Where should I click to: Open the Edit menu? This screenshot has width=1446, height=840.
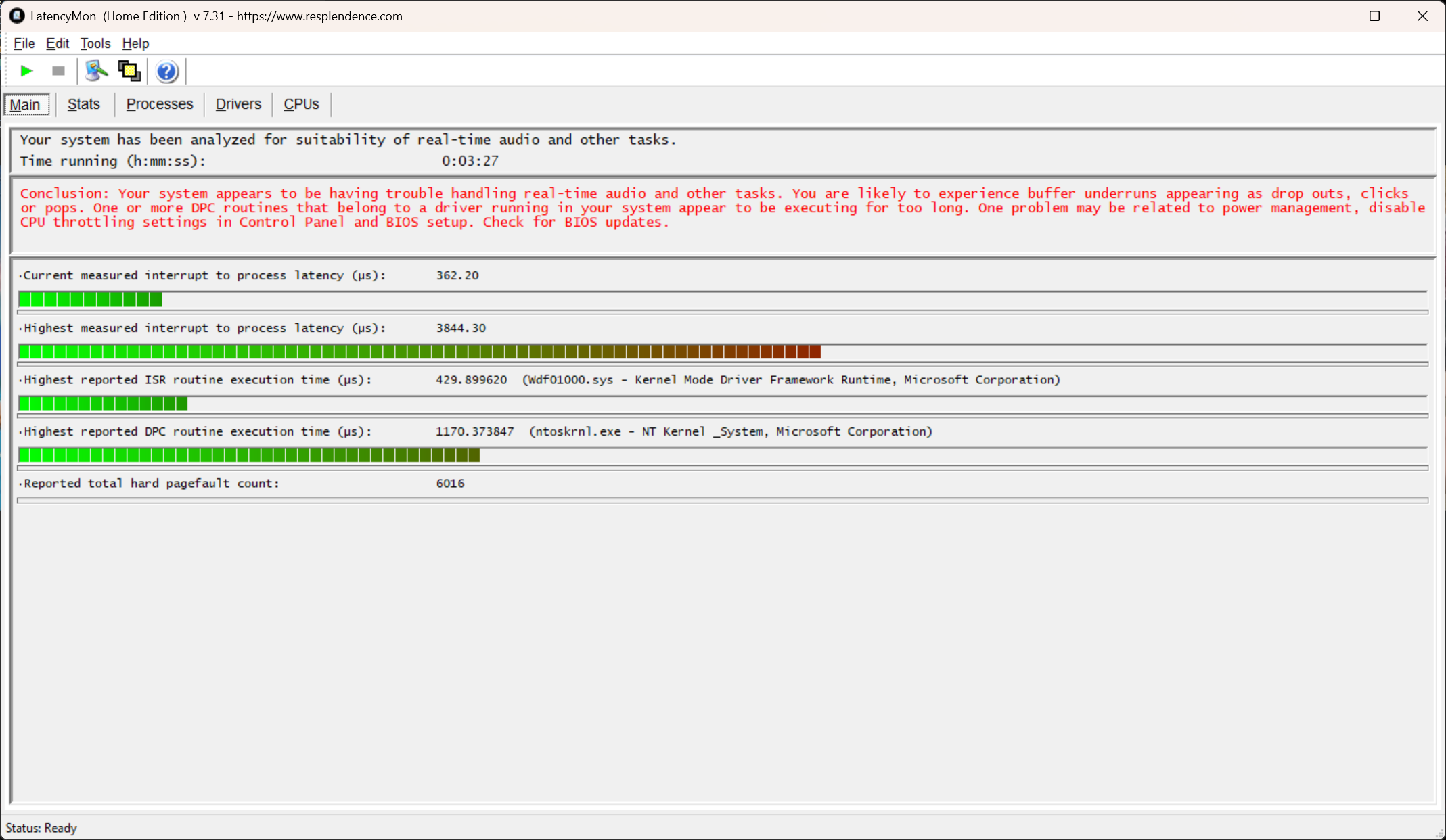(x=58, y=43)
